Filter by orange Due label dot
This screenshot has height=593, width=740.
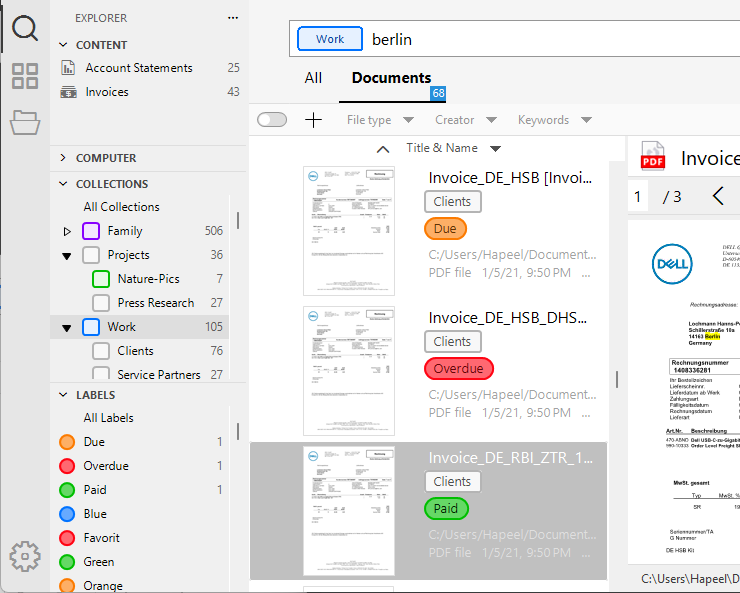(67, 442)
